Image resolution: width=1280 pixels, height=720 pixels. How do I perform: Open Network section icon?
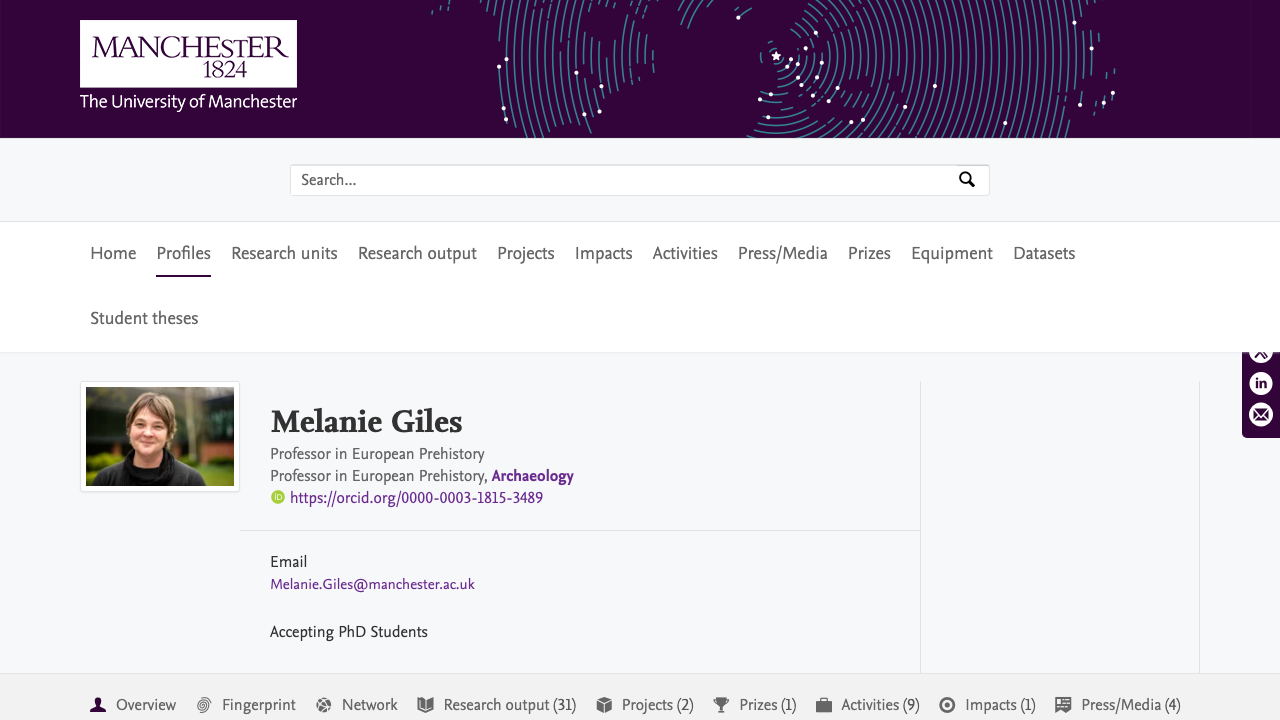[x=324, y=705]
